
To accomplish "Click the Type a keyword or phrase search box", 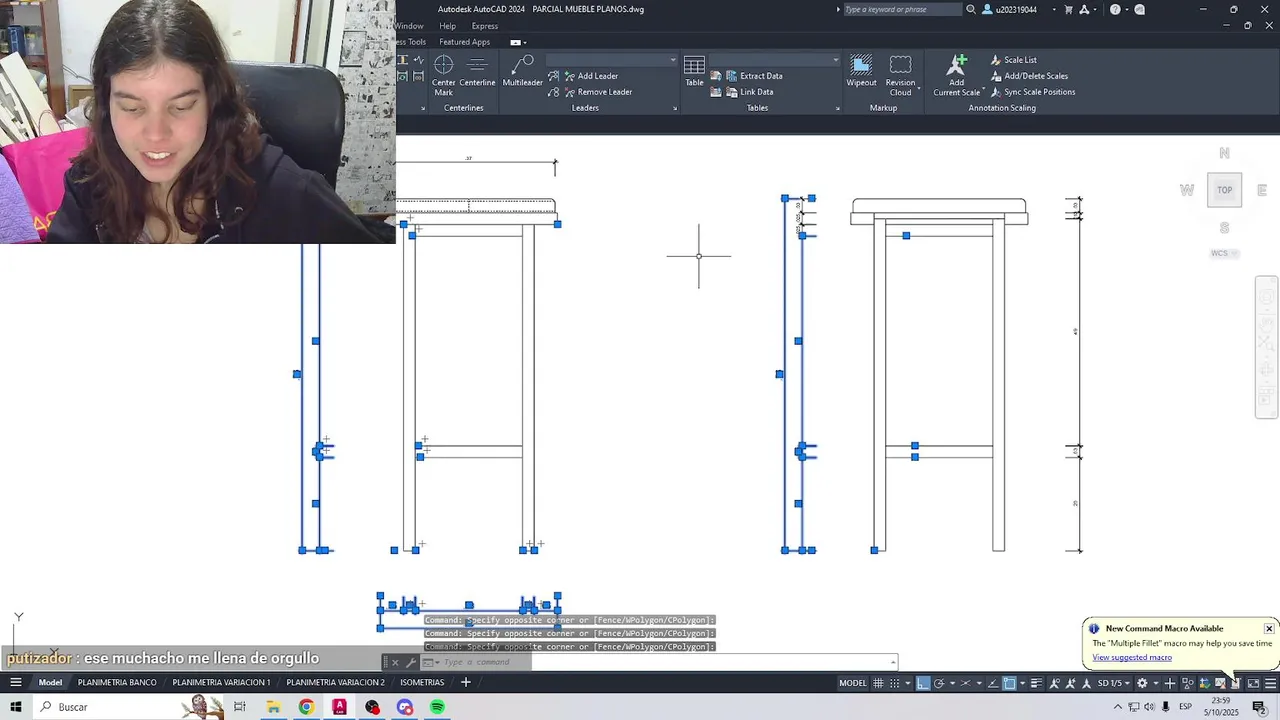I will tap(903, 10).
